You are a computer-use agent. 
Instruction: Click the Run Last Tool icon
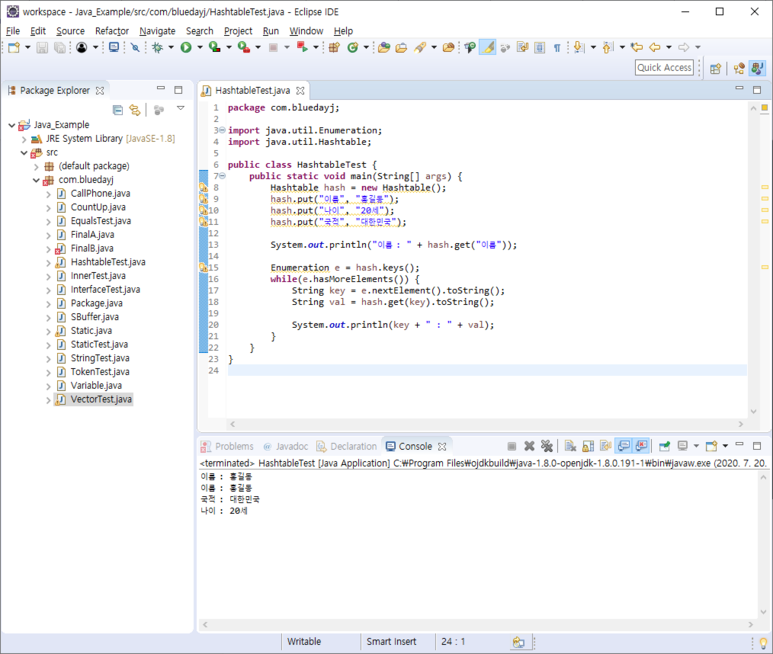click(x=244, y=47)
